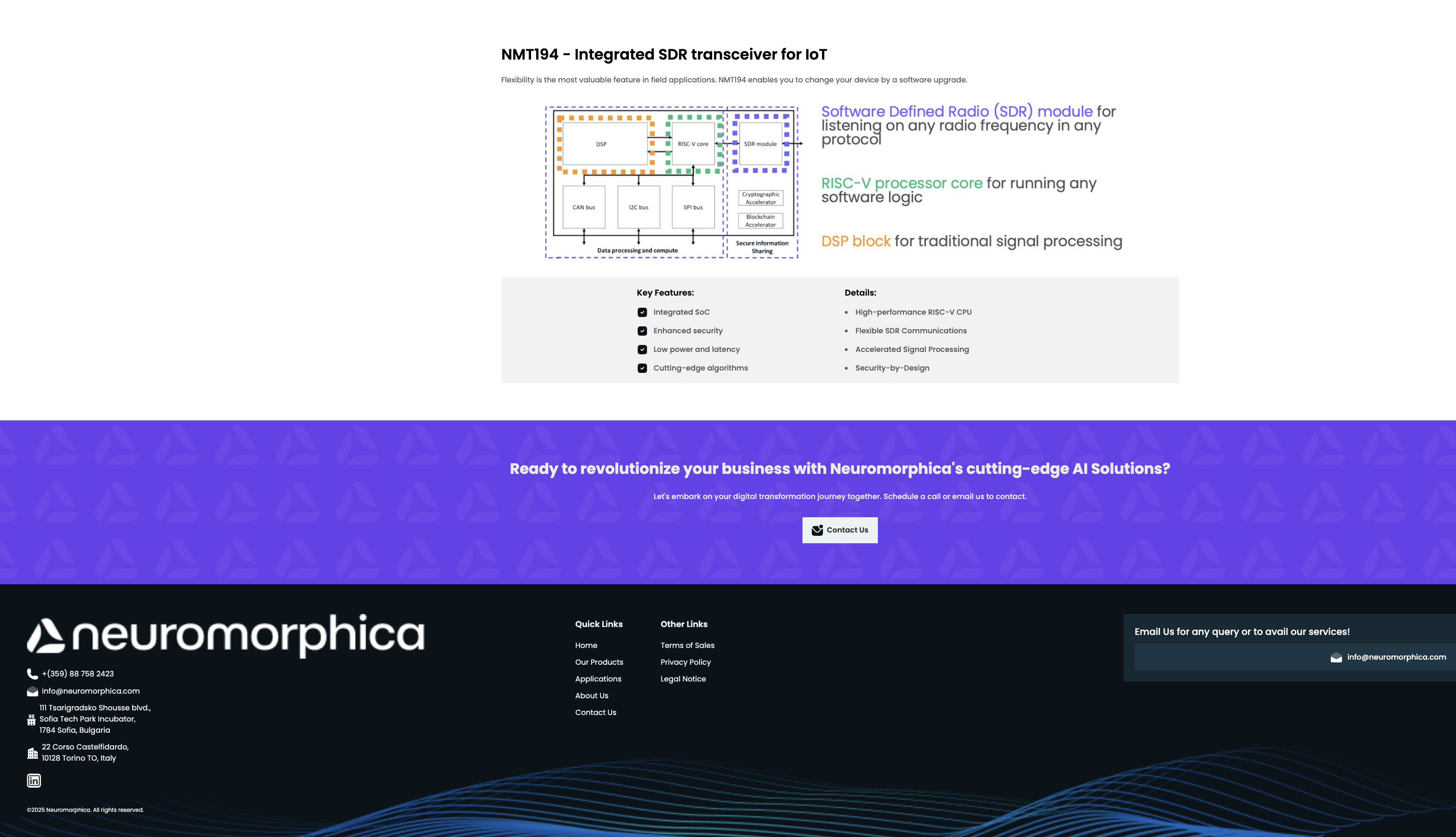The width and height of the screenshot is (1456, 837).
Task: Click the Cutting-edge algorithms checkmark
Action: pos(642,368)
